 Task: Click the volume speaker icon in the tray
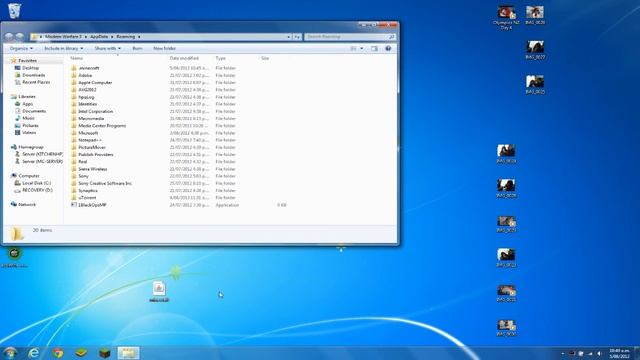(x=599, y=353)
